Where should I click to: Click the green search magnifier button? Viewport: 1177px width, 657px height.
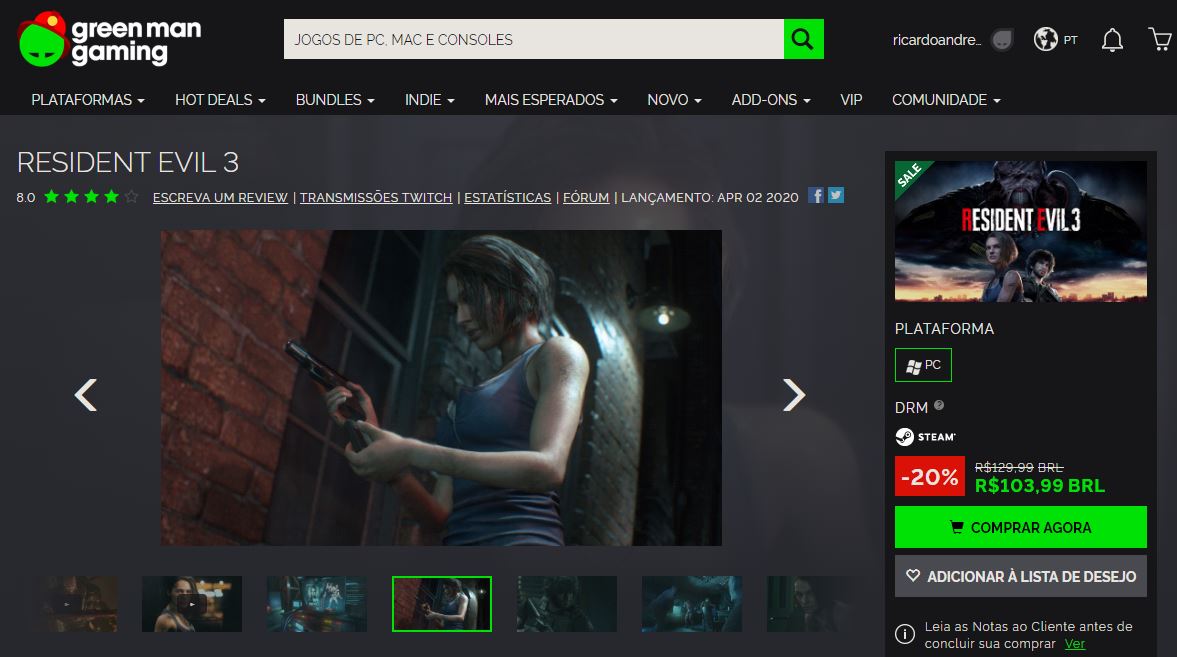803,39
